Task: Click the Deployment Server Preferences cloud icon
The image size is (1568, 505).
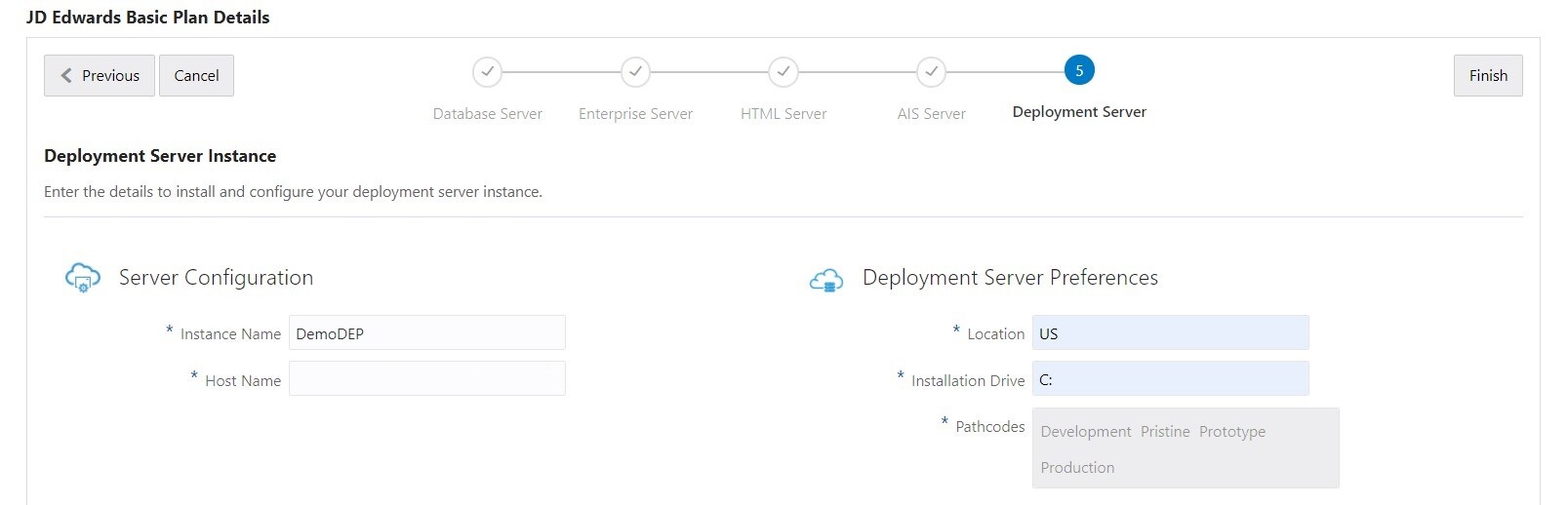Action: 826,281
